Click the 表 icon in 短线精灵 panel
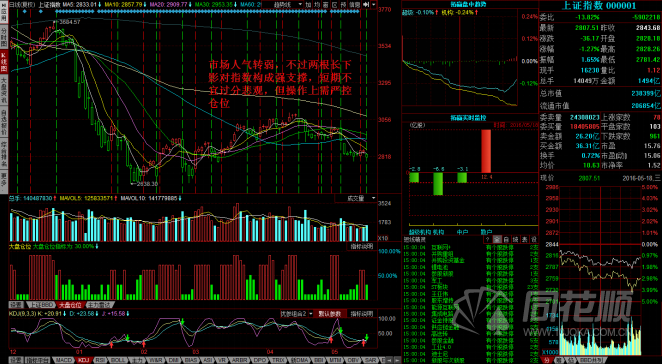The image size is (662, 364). pyautogui.click(x=524, y=239)
